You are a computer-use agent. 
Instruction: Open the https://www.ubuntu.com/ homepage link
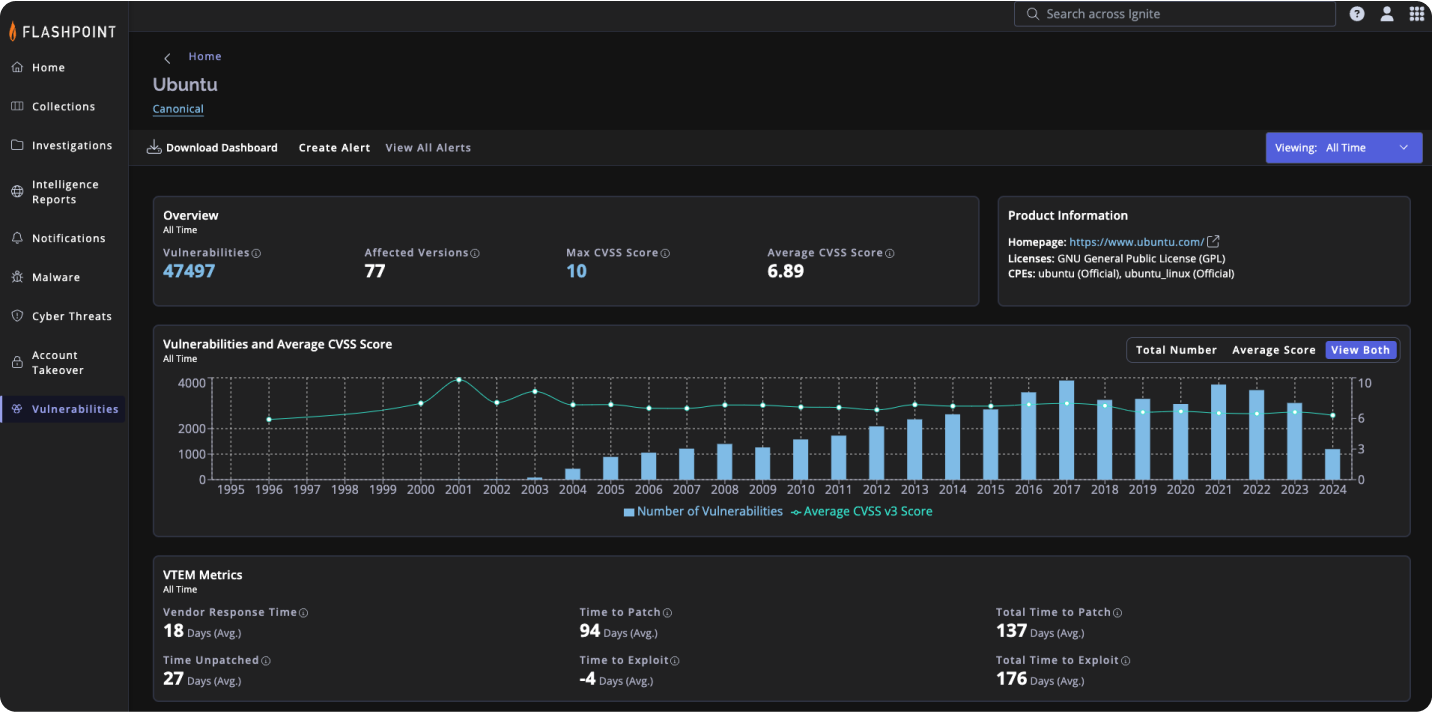click(x=1136, y=242)
